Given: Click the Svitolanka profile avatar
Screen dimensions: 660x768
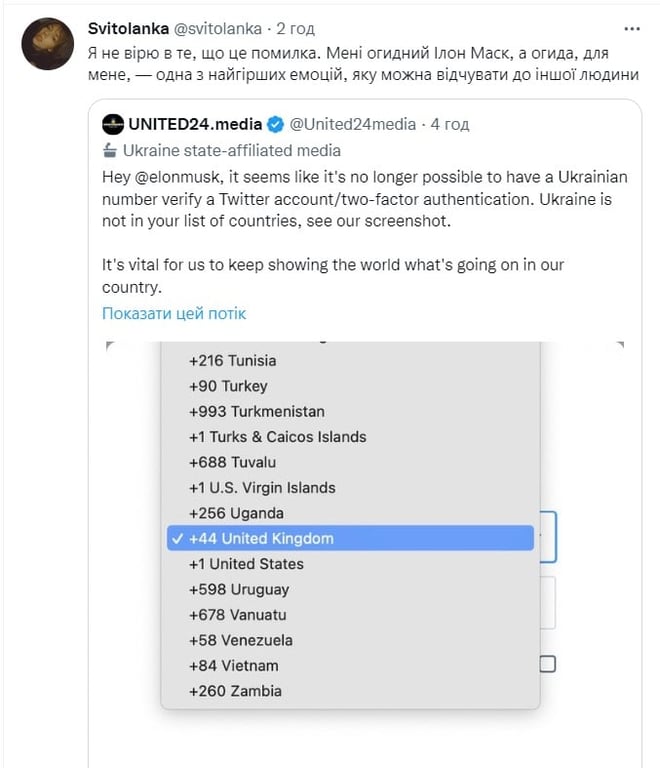Looking at the screenshot, I should [46, 43].
